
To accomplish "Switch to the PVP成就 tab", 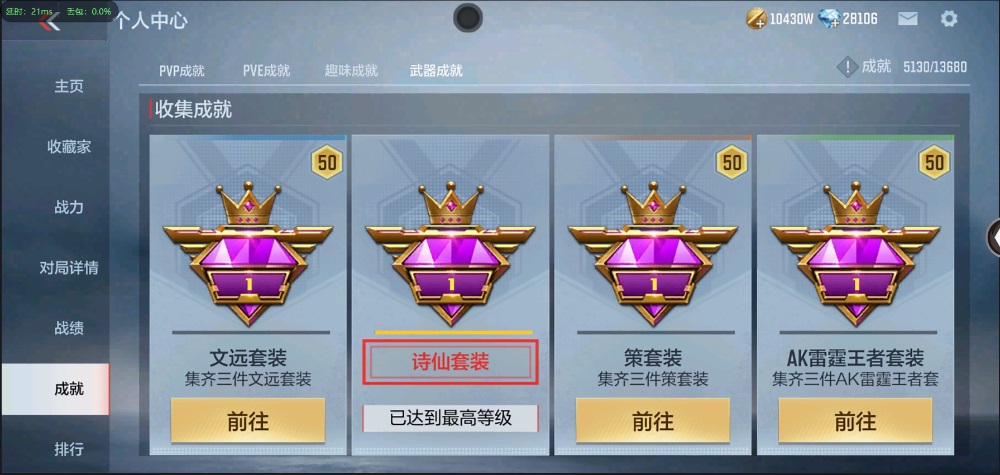I will (182, 71).
